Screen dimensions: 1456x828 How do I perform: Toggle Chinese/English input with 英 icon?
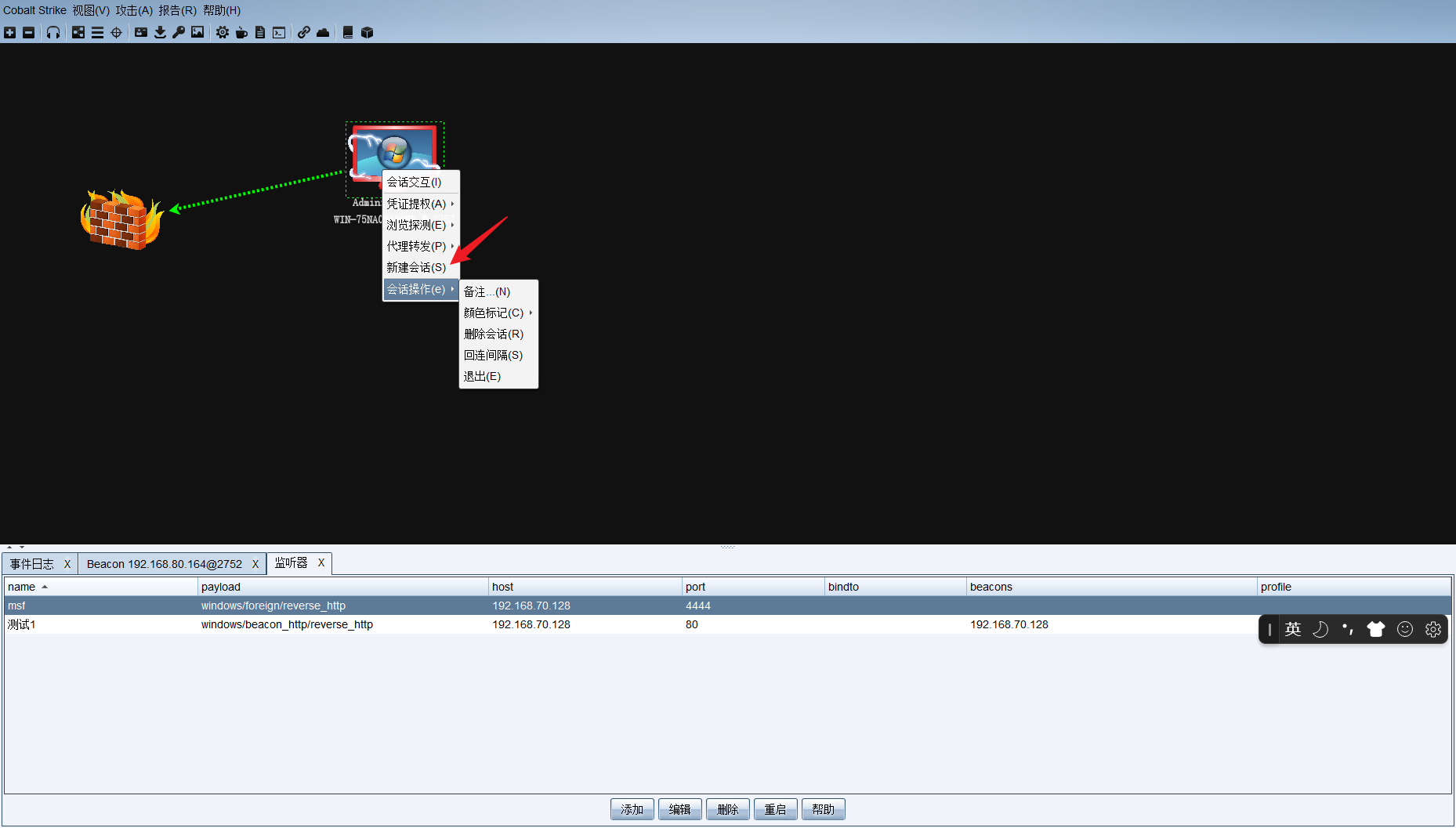pyautogui.click(x=1293, y=629)
